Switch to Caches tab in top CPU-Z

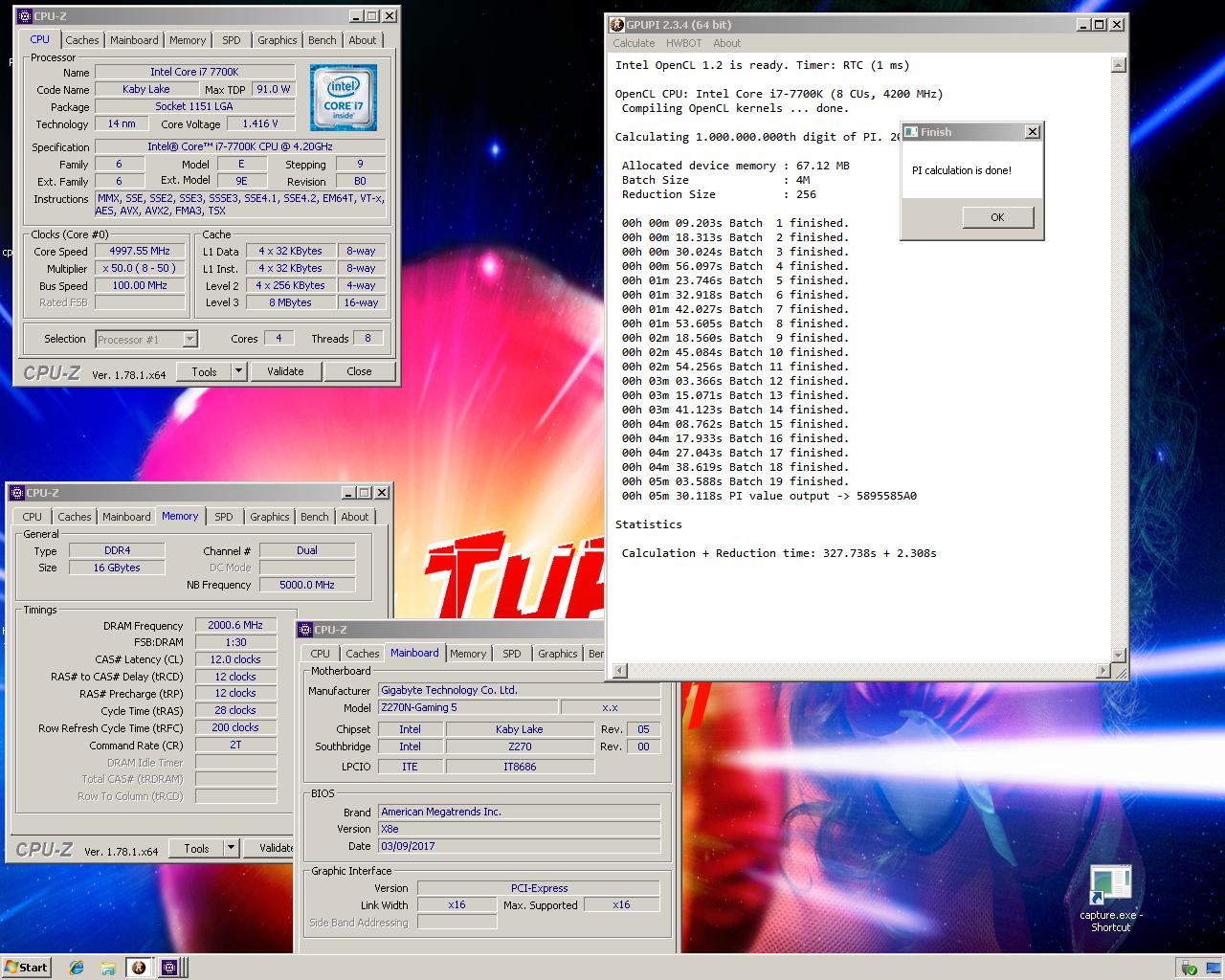[x=81, y=40]
